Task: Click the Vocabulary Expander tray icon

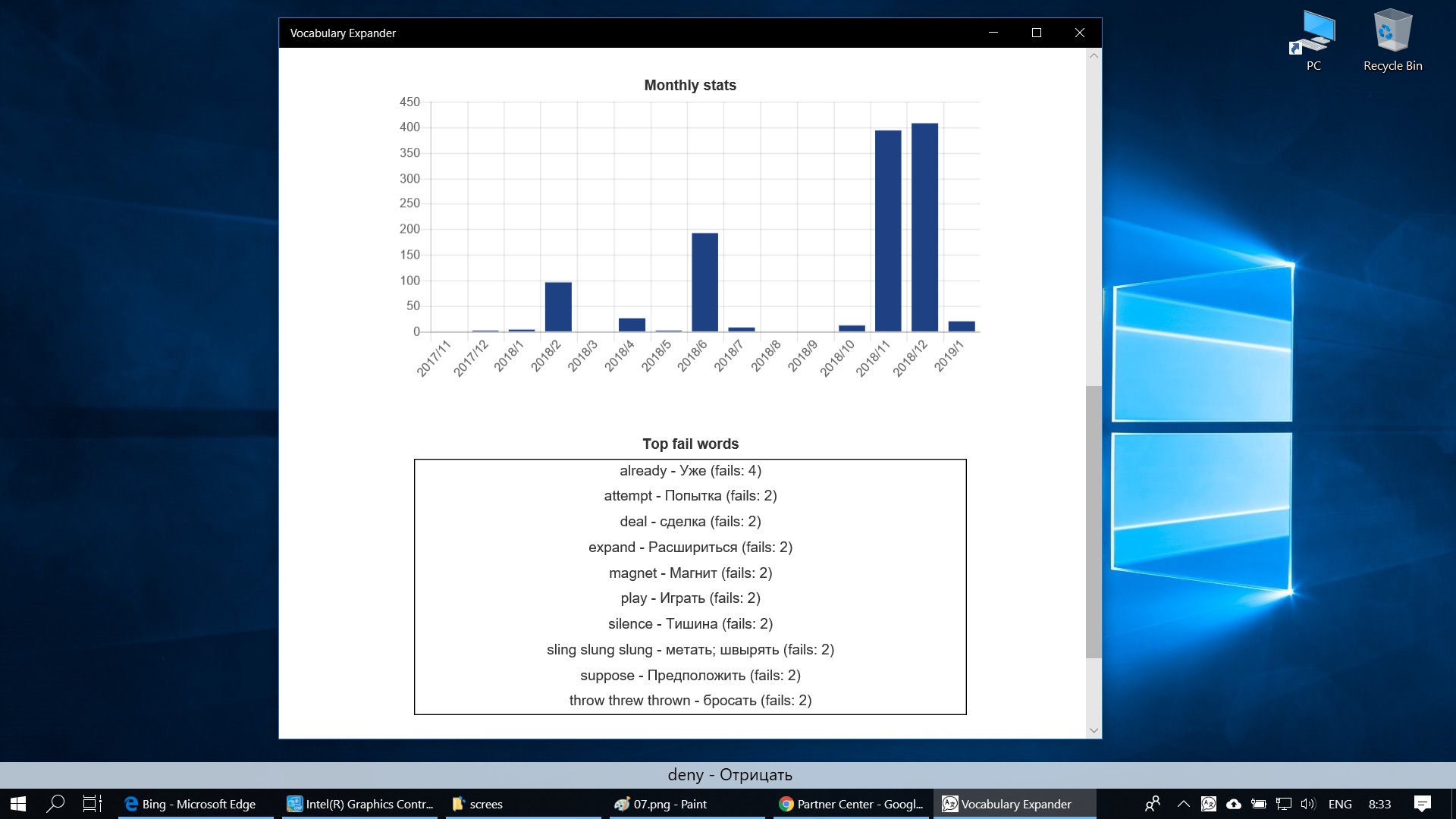Action: 1209,804
